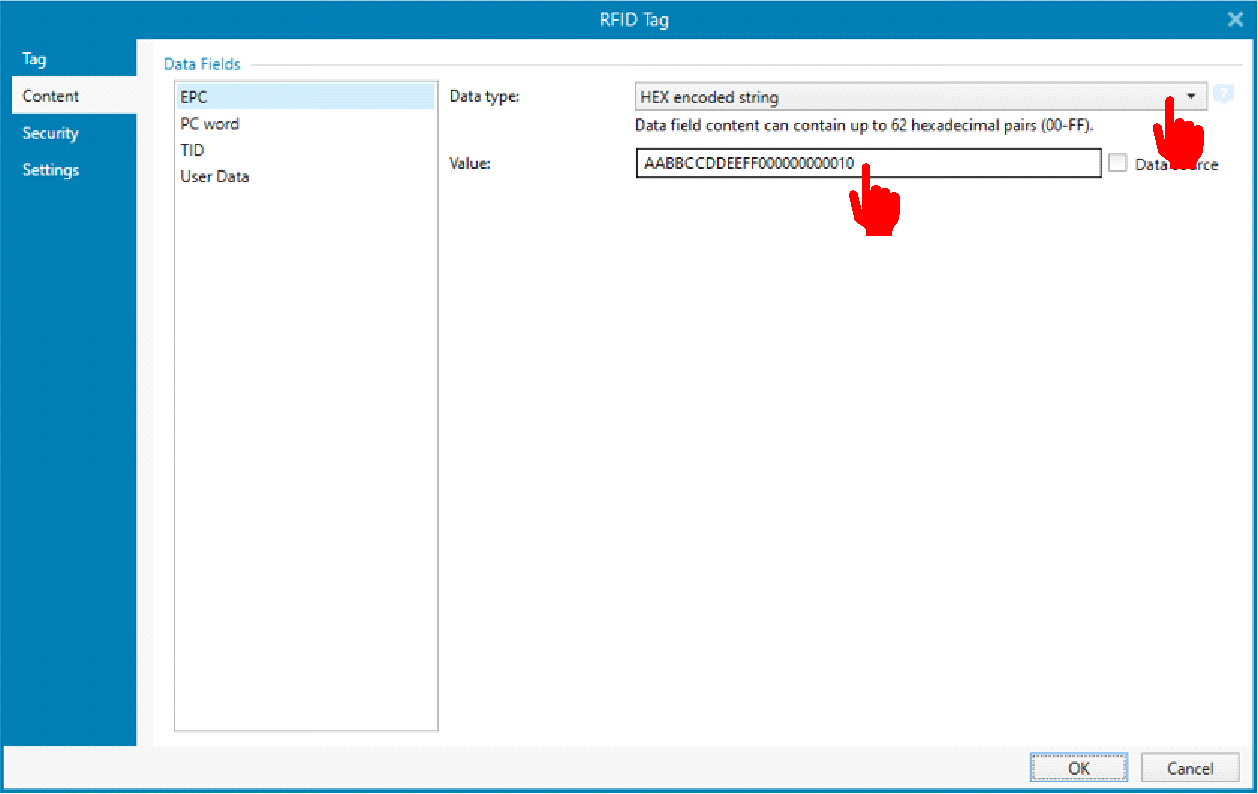Click the Data source label text
This screenshot has height=794, width=1258.
click(1176, 164)
